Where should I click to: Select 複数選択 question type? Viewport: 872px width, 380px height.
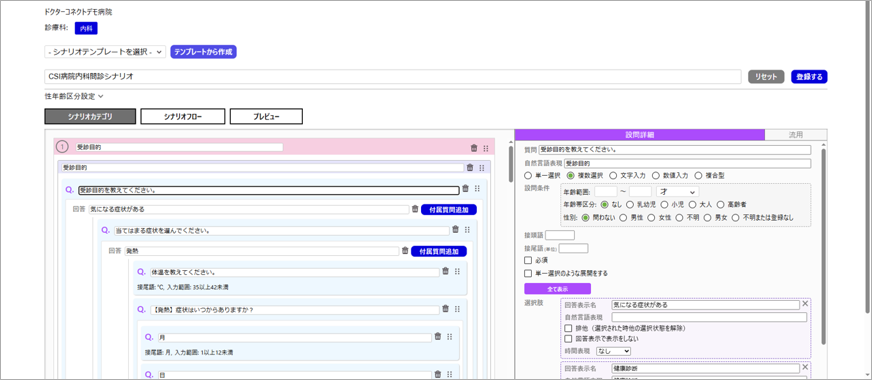tap(571, 175)
